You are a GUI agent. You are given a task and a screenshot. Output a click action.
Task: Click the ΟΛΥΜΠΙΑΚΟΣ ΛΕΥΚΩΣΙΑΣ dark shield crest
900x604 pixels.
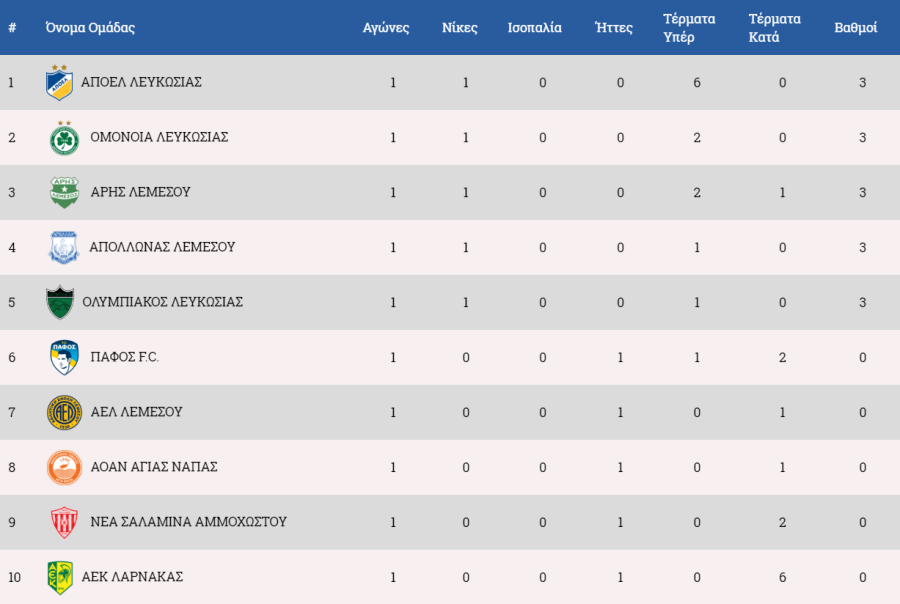tap(60, 302)
